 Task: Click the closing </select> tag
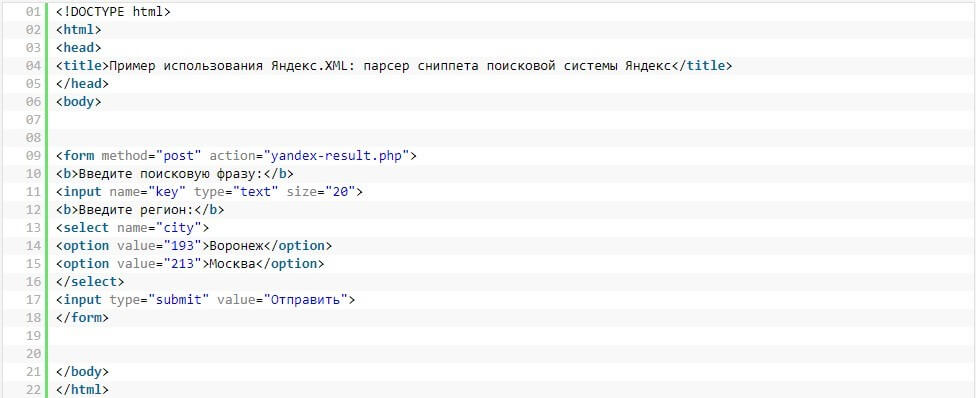tap(90, 282)
